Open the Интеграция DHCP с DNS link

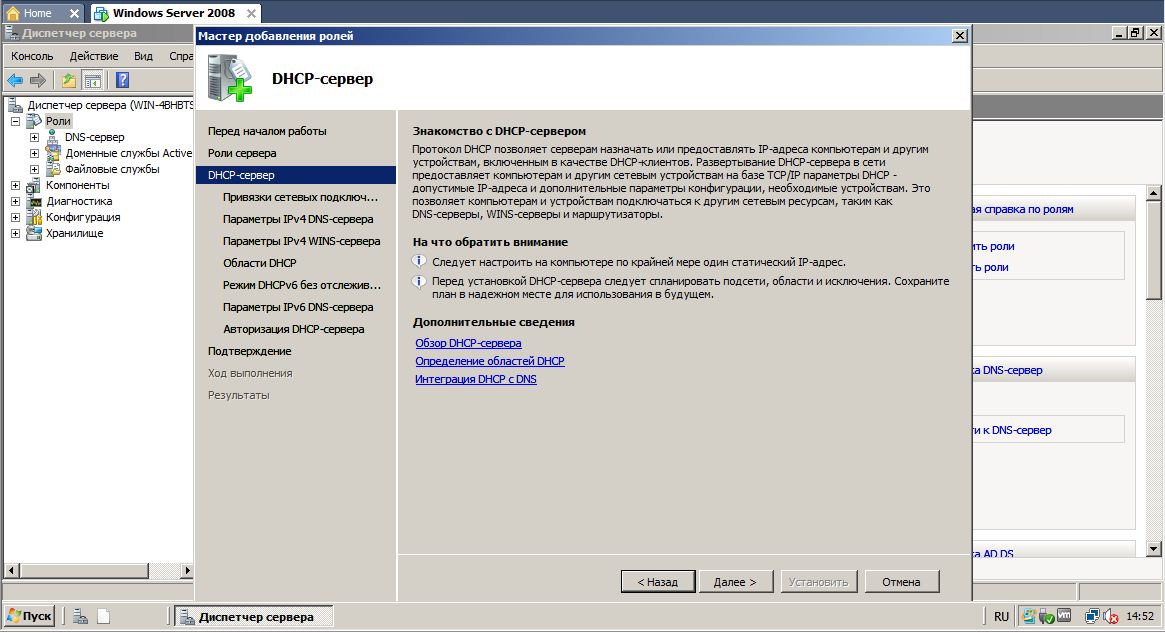[476, 379]
